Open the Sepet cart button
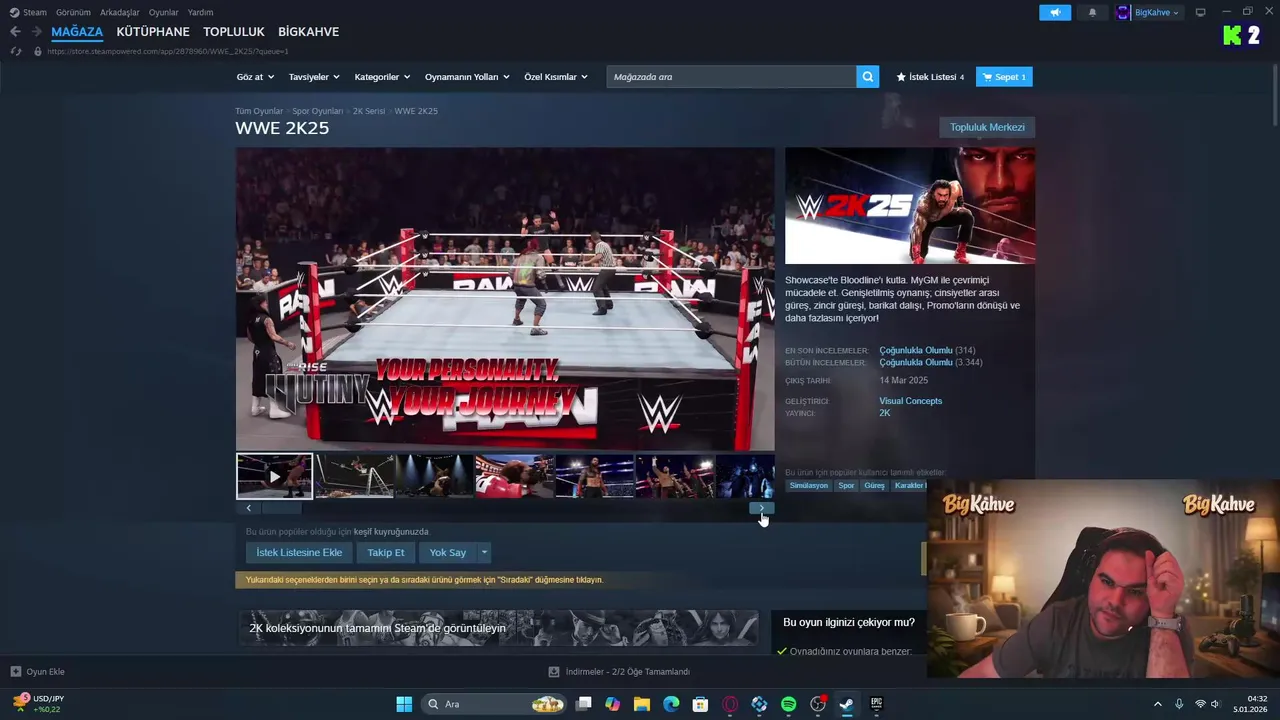This screenshot has width=1280, height=720. 1004,77
